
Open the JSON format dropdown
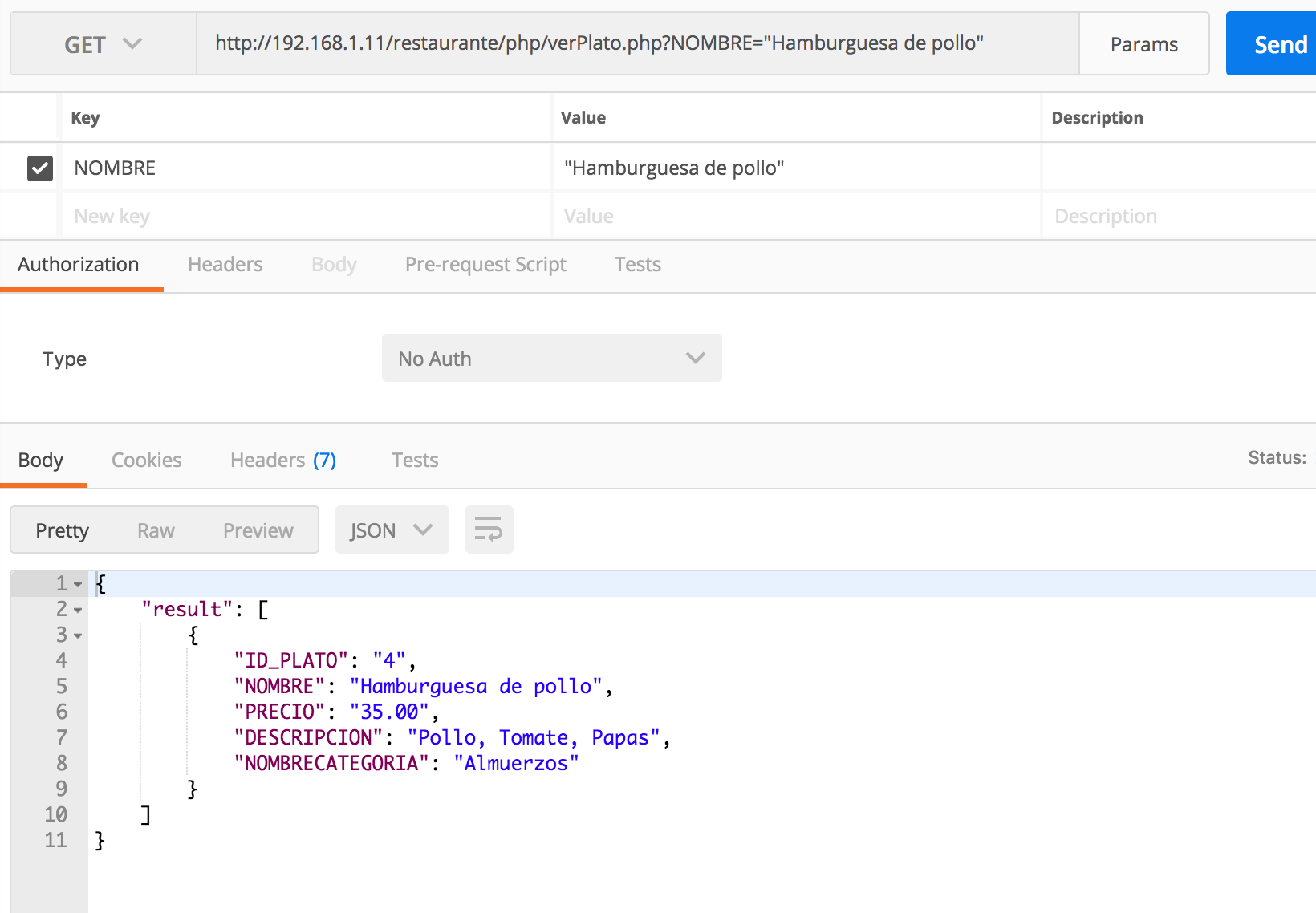click(x=392, y=530)
